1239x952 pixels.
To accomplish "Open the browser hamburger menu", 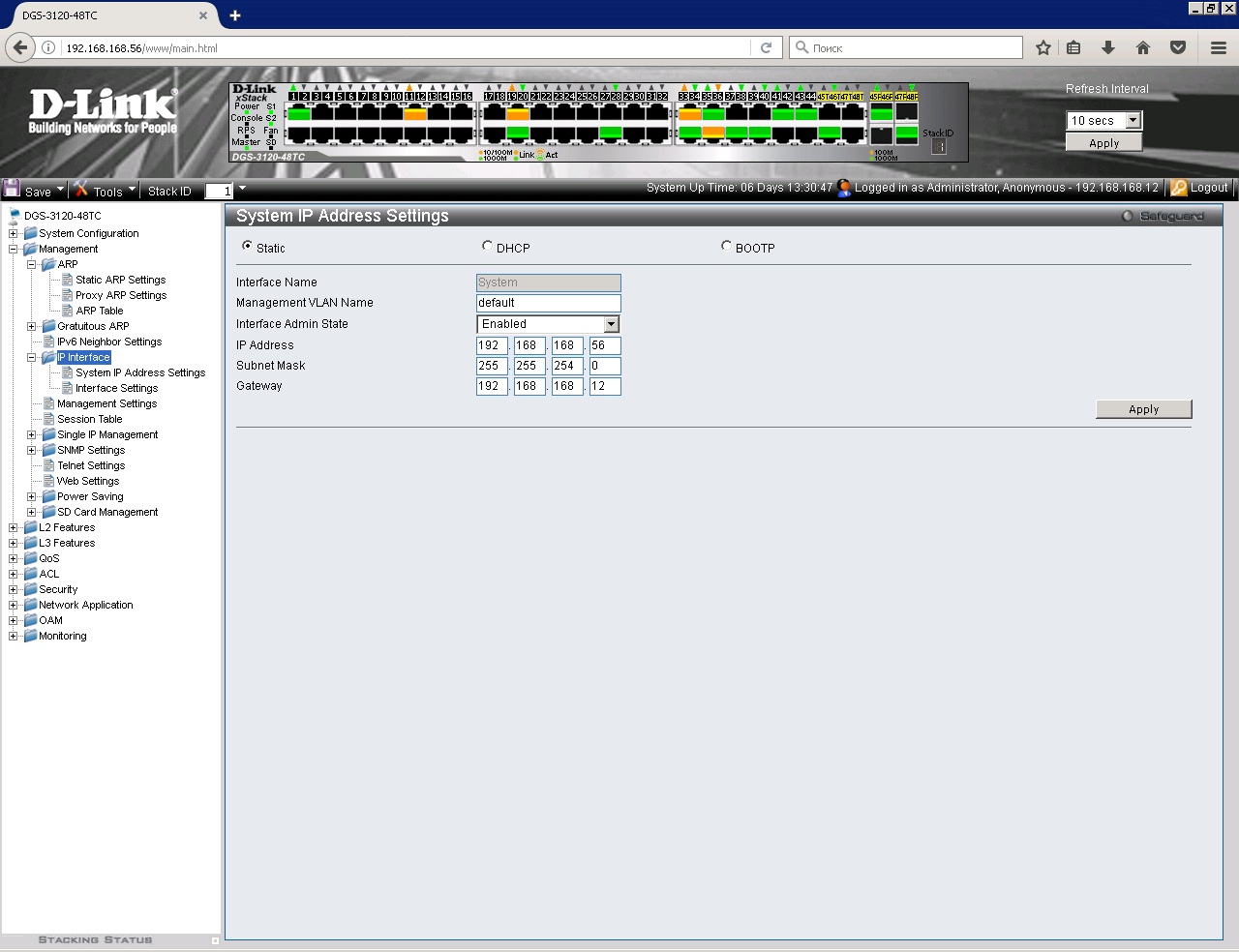I will pyautogui.click(x=1219, y=47).
